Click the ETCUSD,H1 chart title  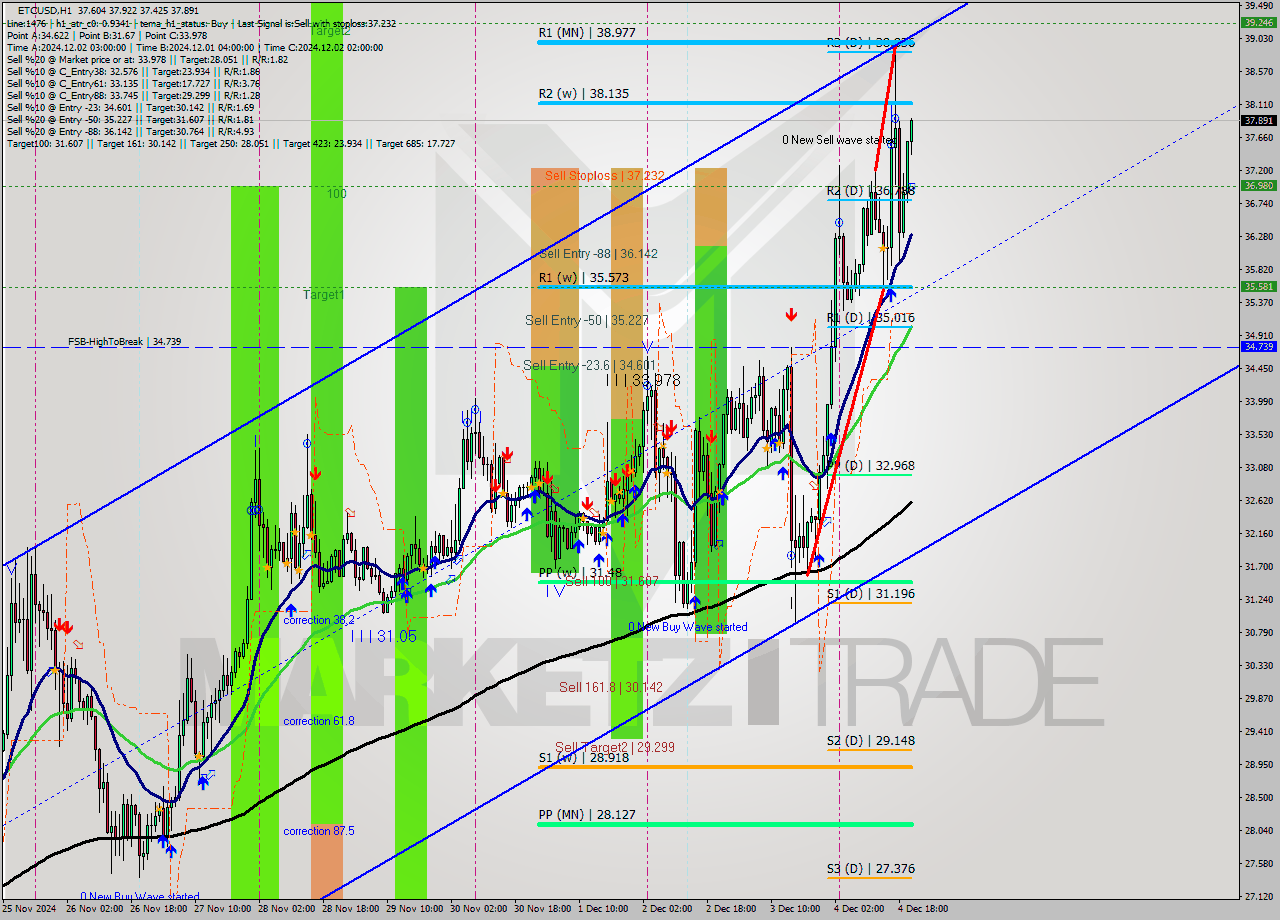[x=45, y=10]
